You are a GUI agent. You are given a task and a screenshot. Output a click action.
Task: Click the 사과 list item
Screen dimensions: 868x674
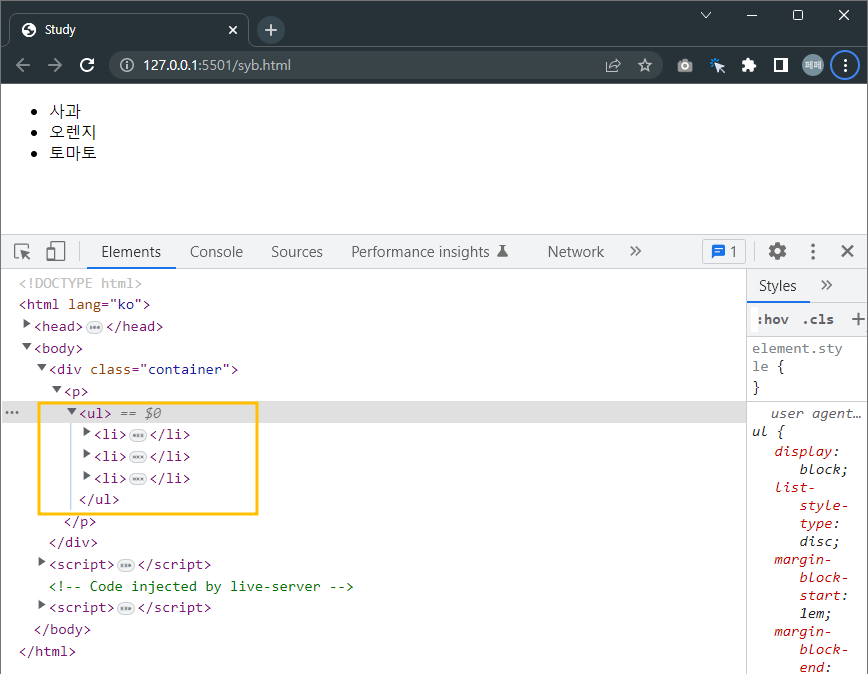(65, 111)
